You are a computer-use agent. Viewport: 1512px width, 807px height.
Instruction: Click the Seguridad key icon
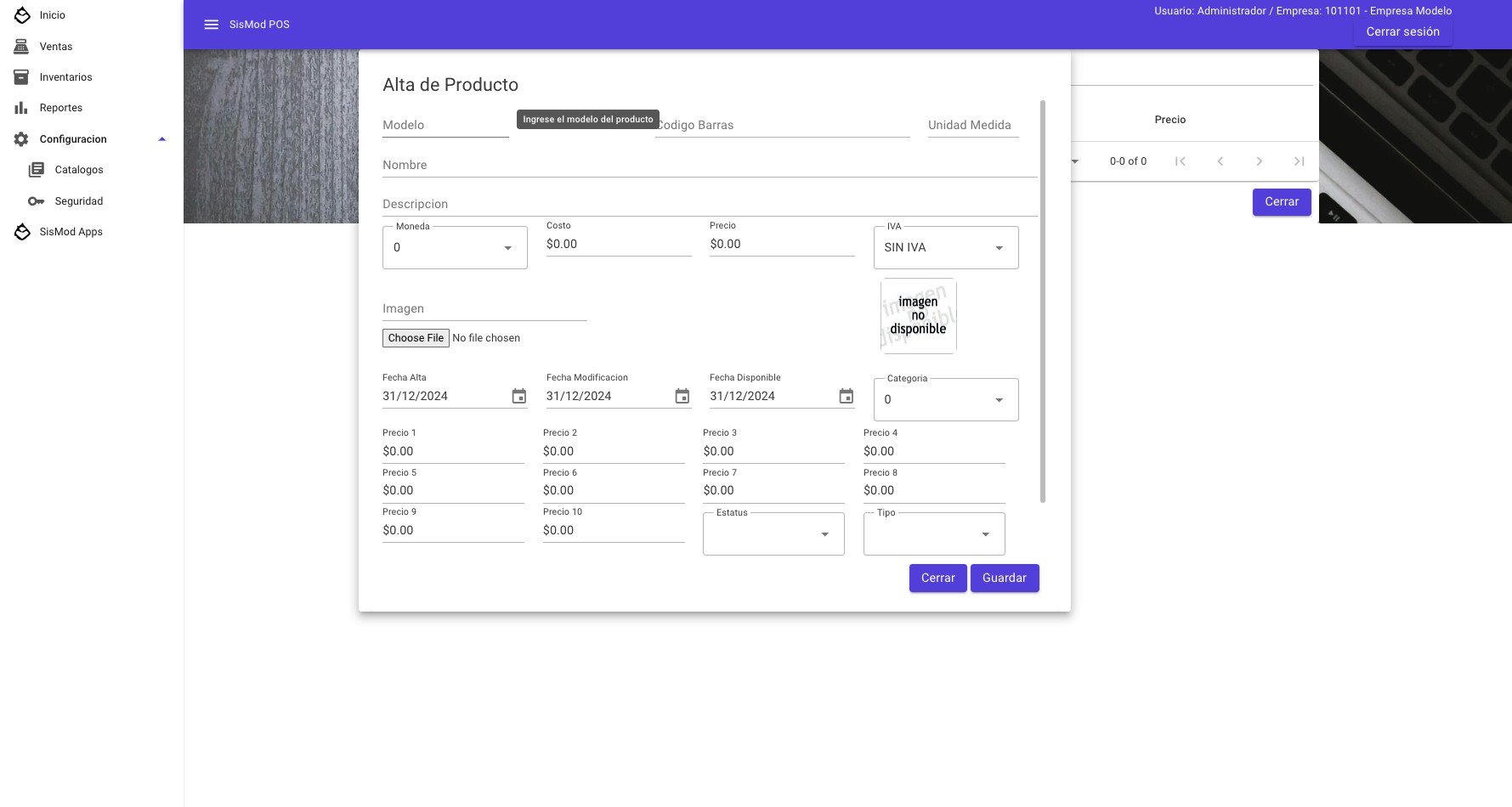click(x=36, y=201)
